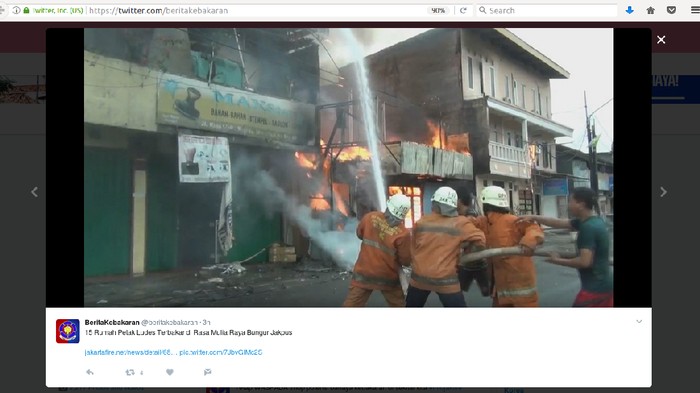
Task: Like the tweet with heart icon
Action: pyautogui.click(x=170, y=372)
